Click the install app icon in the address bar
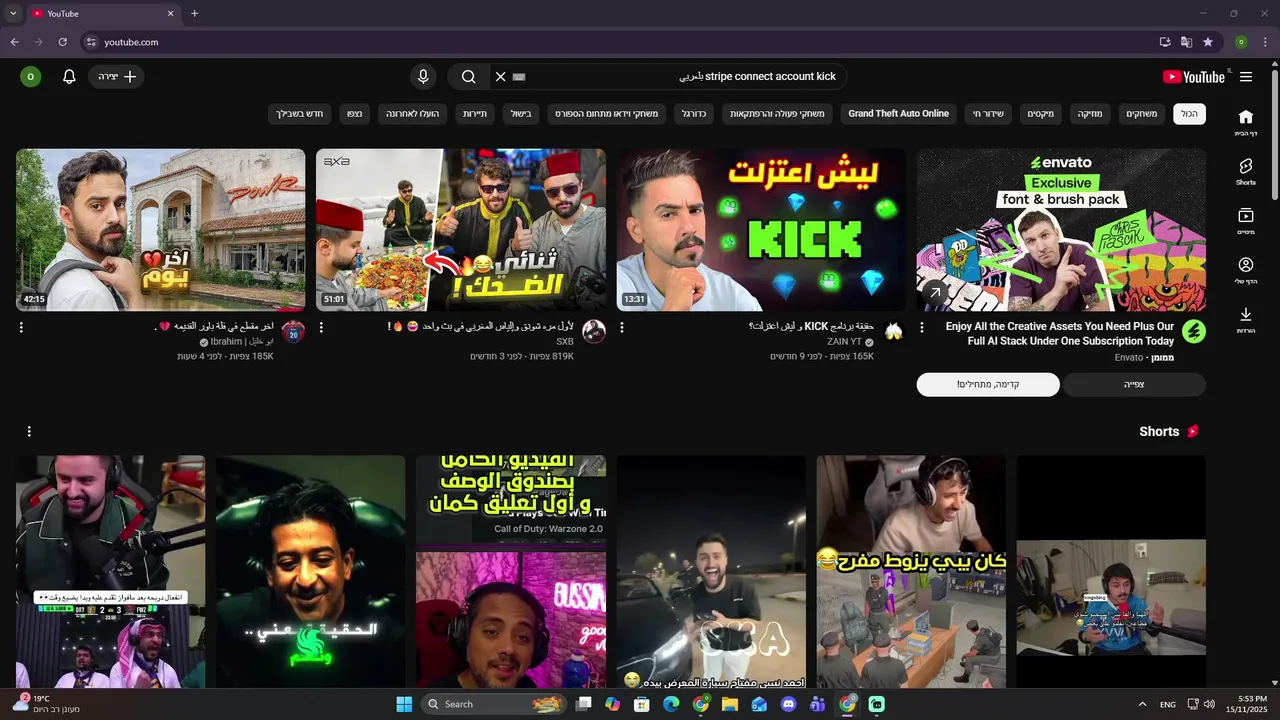The height and width of the screenshot is (720, 1280). pos(1165,42)
